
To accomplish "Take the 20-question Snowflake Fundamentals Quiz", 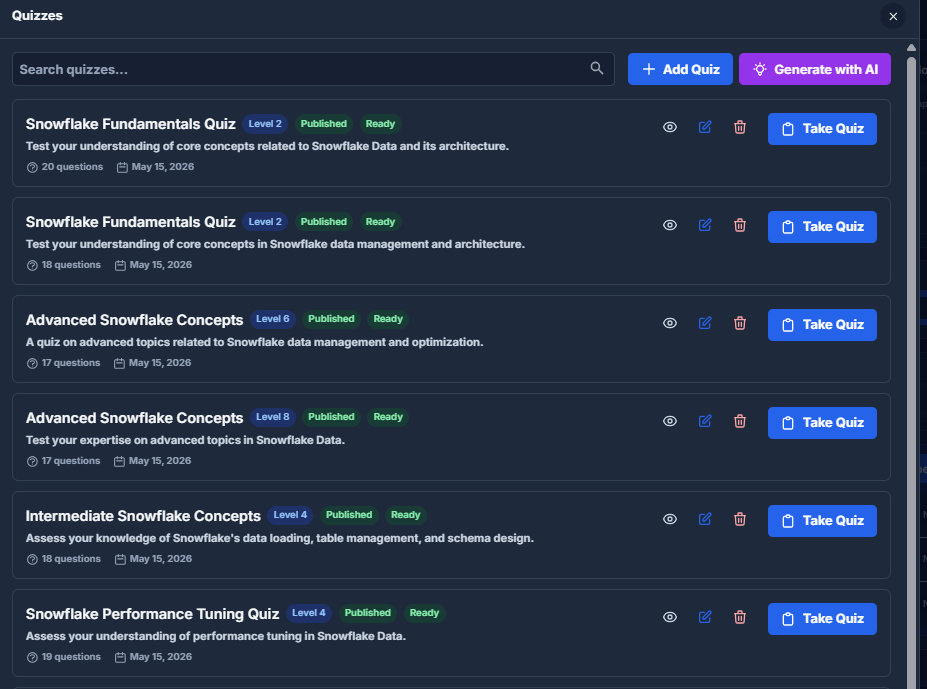I will point(822,129).
